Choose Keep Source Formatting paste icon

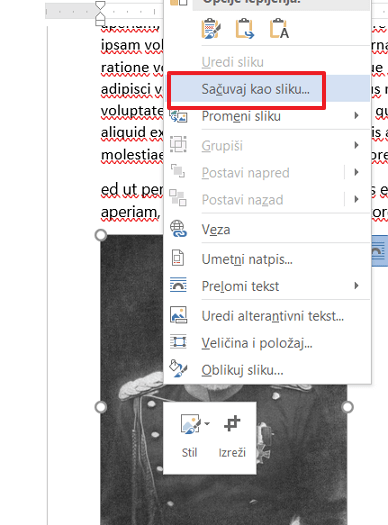(x=211, y=29)
